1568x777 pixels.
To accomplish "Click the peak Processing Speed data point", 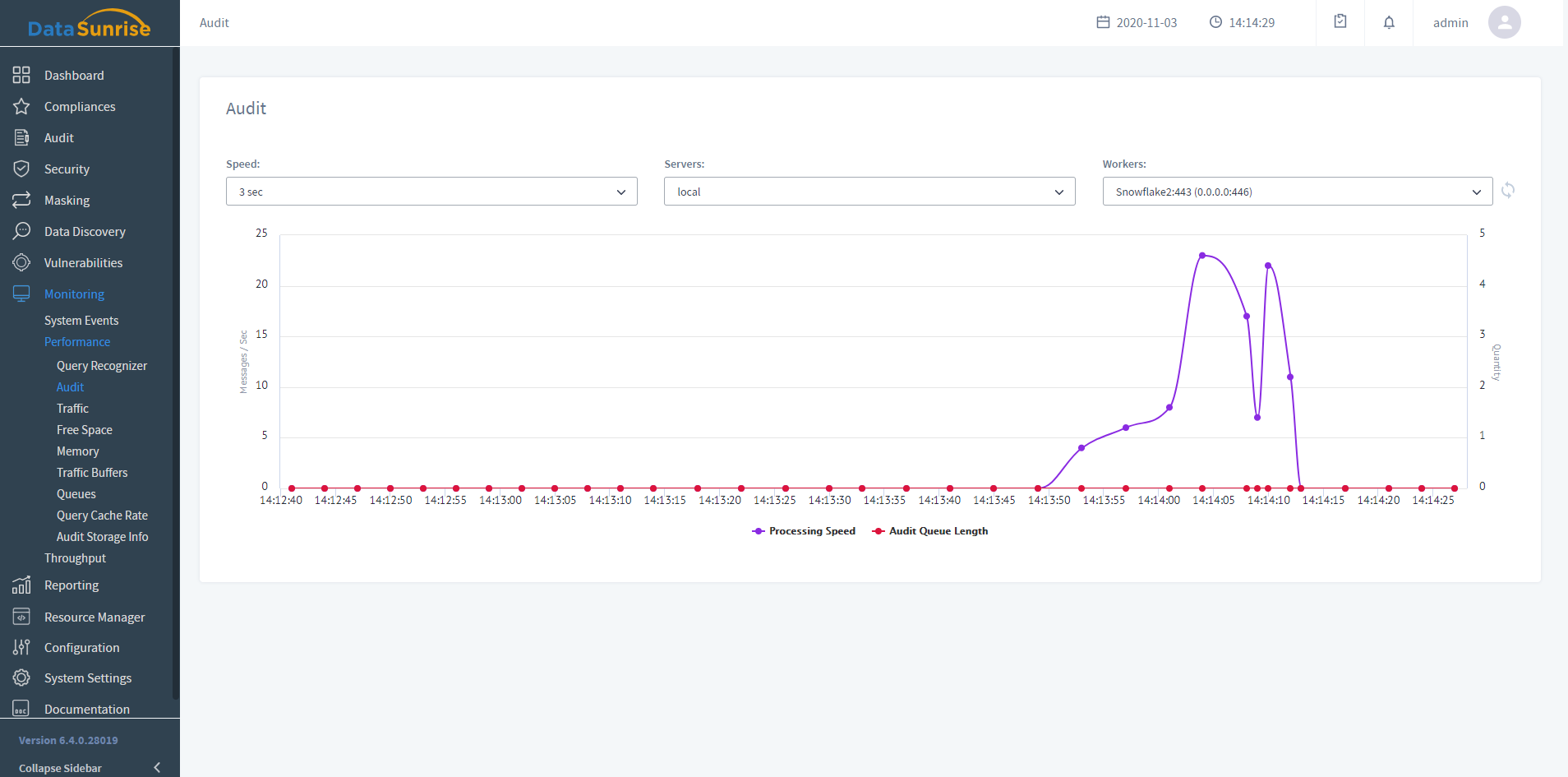I will (x=1202, y=256).
